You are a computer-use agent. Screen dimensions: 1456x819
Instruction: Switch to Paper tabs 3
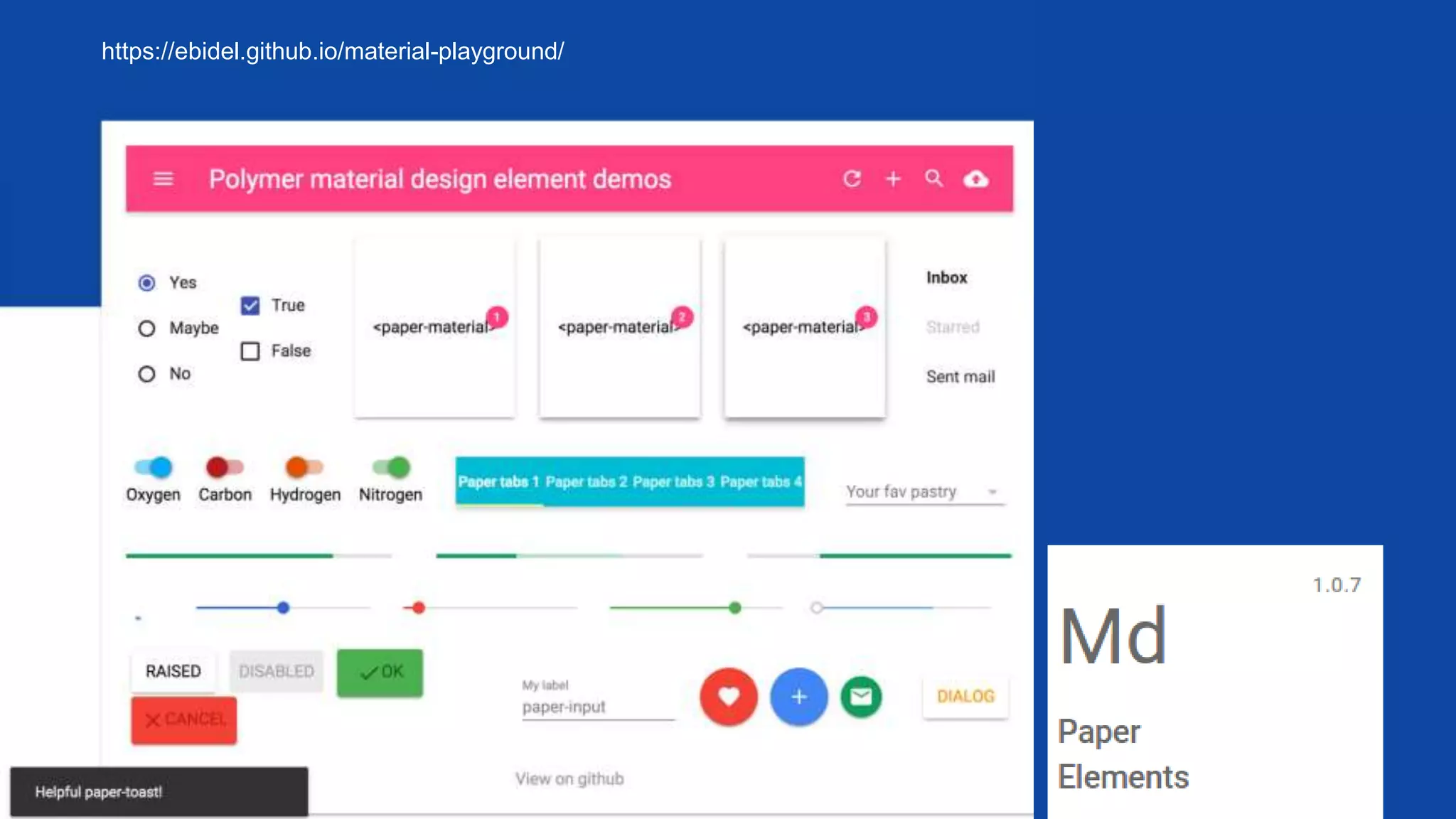point(674,481)
